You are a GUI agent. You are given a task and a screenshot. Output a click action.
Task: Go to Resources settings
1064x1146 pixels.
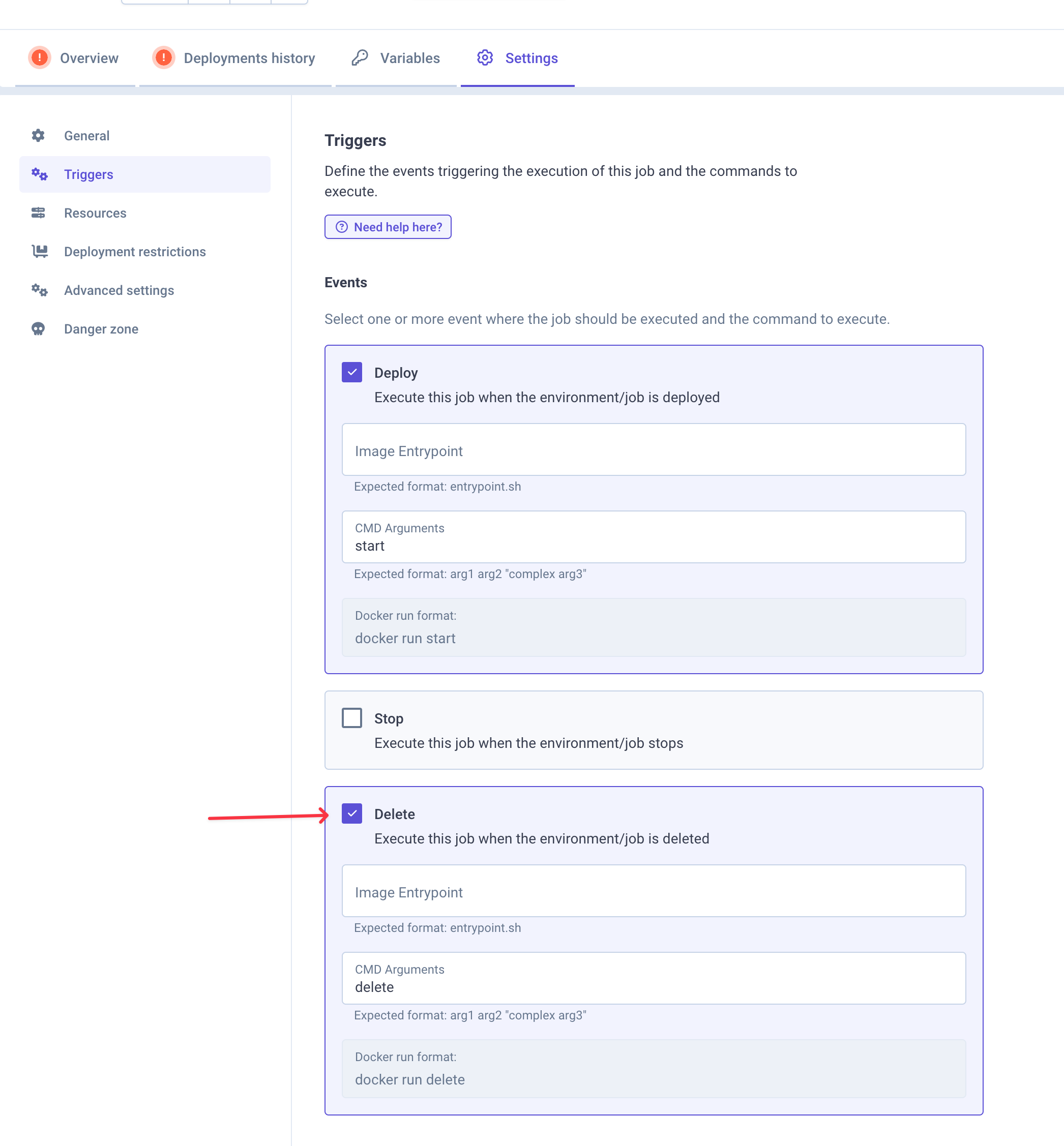[x=144, y=213]
